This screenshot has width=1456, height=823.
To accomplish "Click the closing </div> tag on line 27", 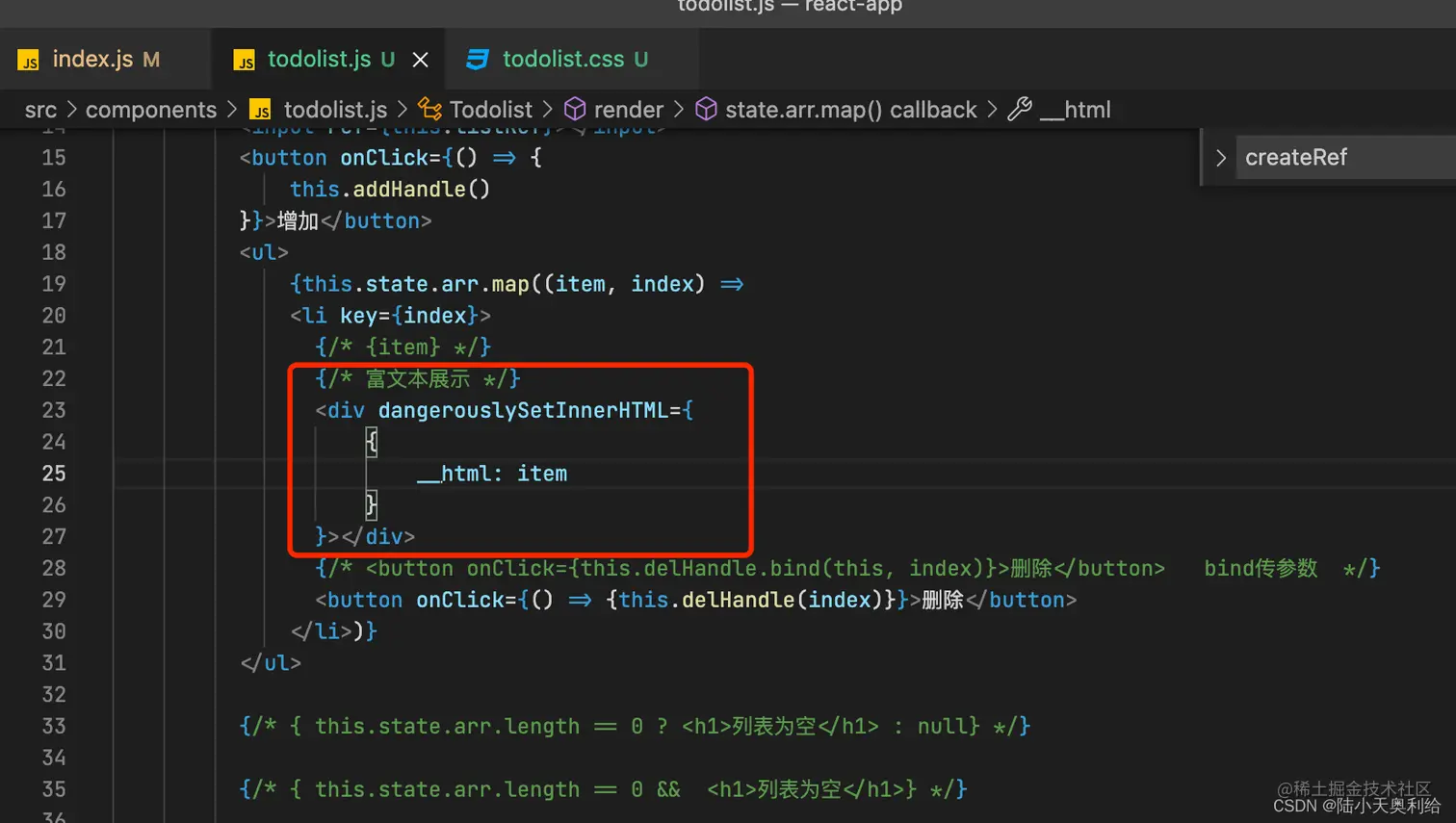I will 377,536.
